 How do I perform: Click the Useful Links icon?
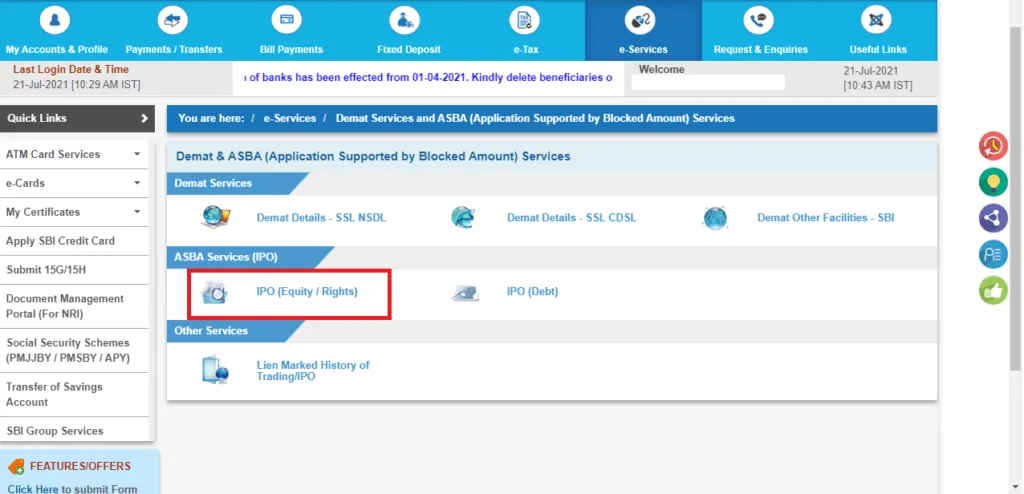pos(876,20)
